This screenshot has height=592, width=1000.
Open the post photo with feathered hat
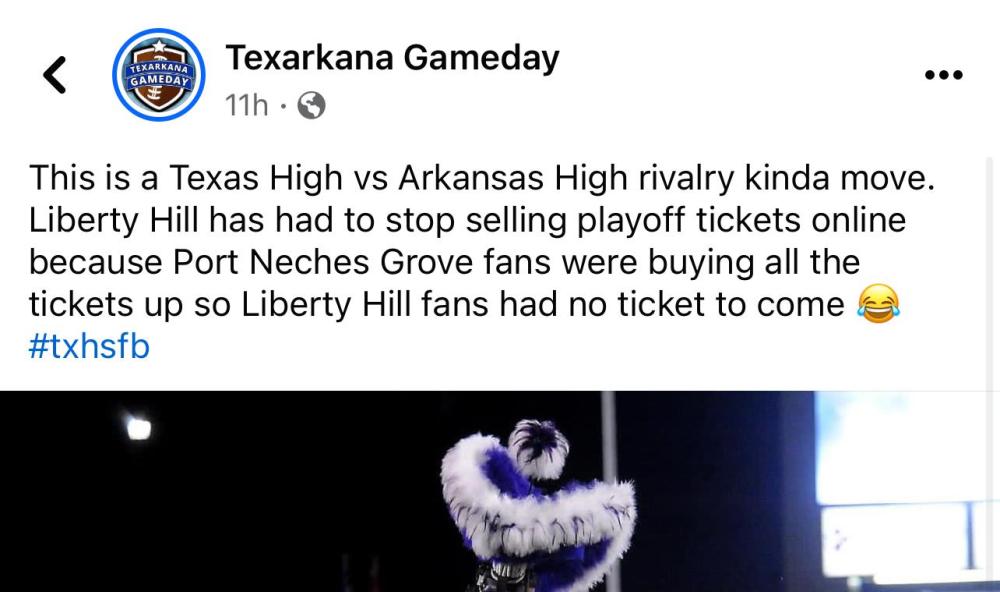click(500, 491)
